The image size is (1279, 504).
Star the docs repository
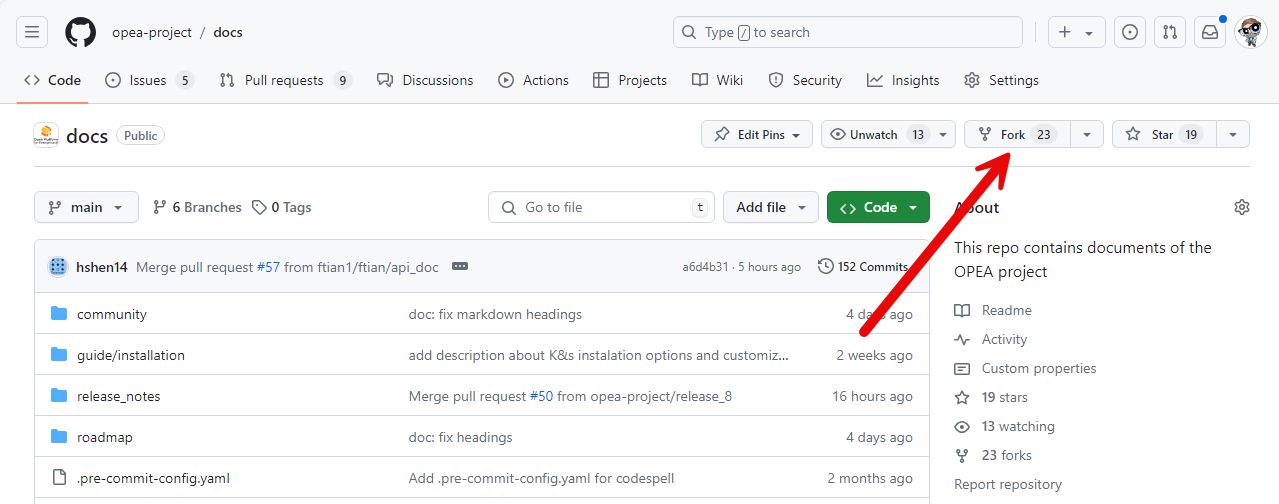click(x=1164, y=134)
